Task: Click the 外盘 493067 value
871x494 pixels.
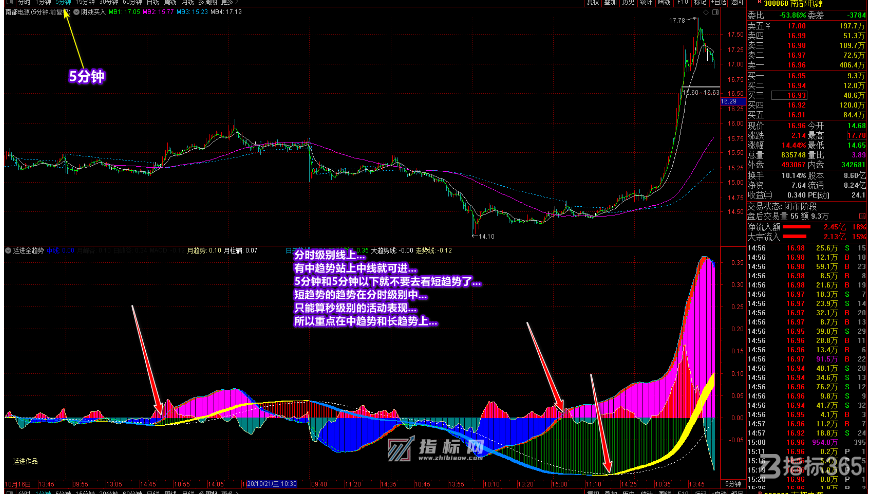Action: 793,165
